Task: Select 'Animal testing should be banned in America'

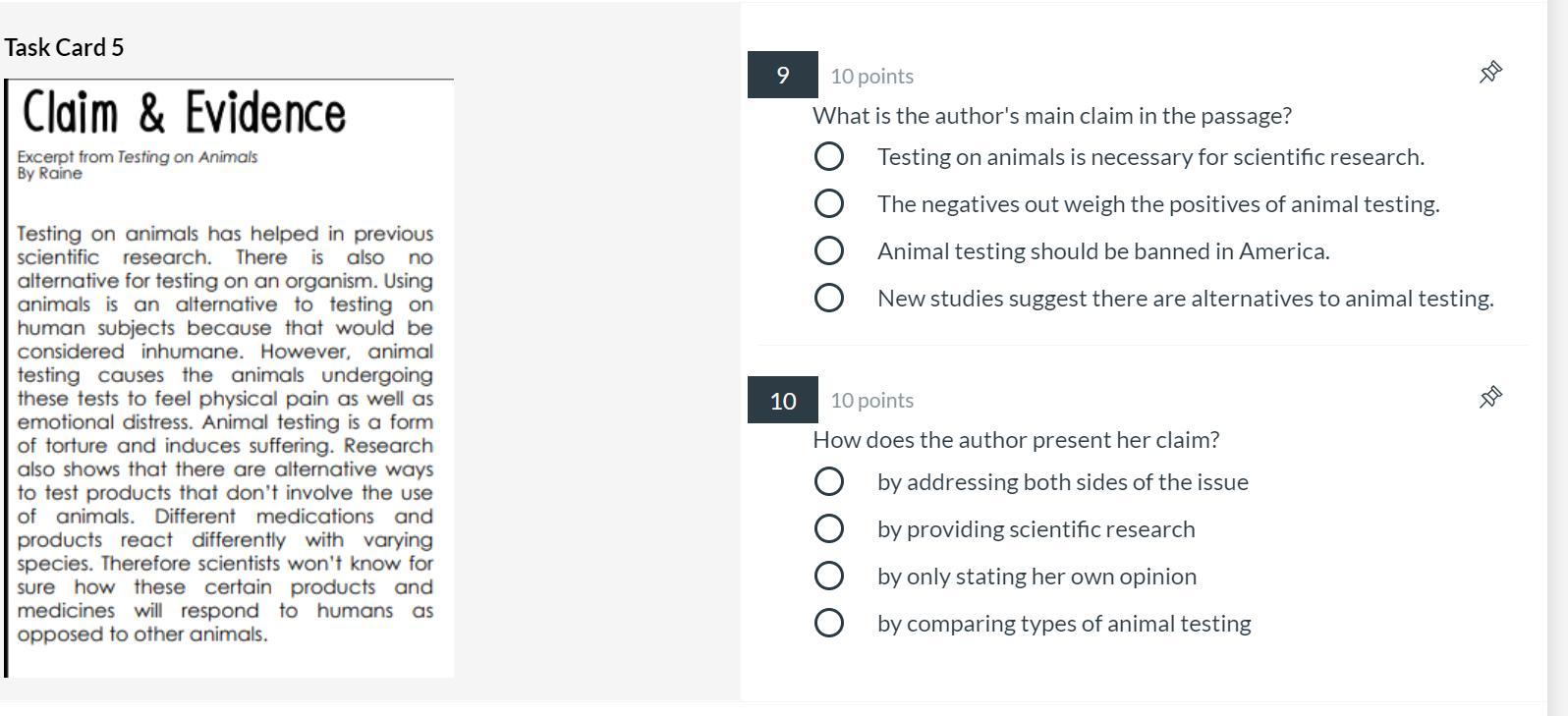Action: (x=829, y=250)
